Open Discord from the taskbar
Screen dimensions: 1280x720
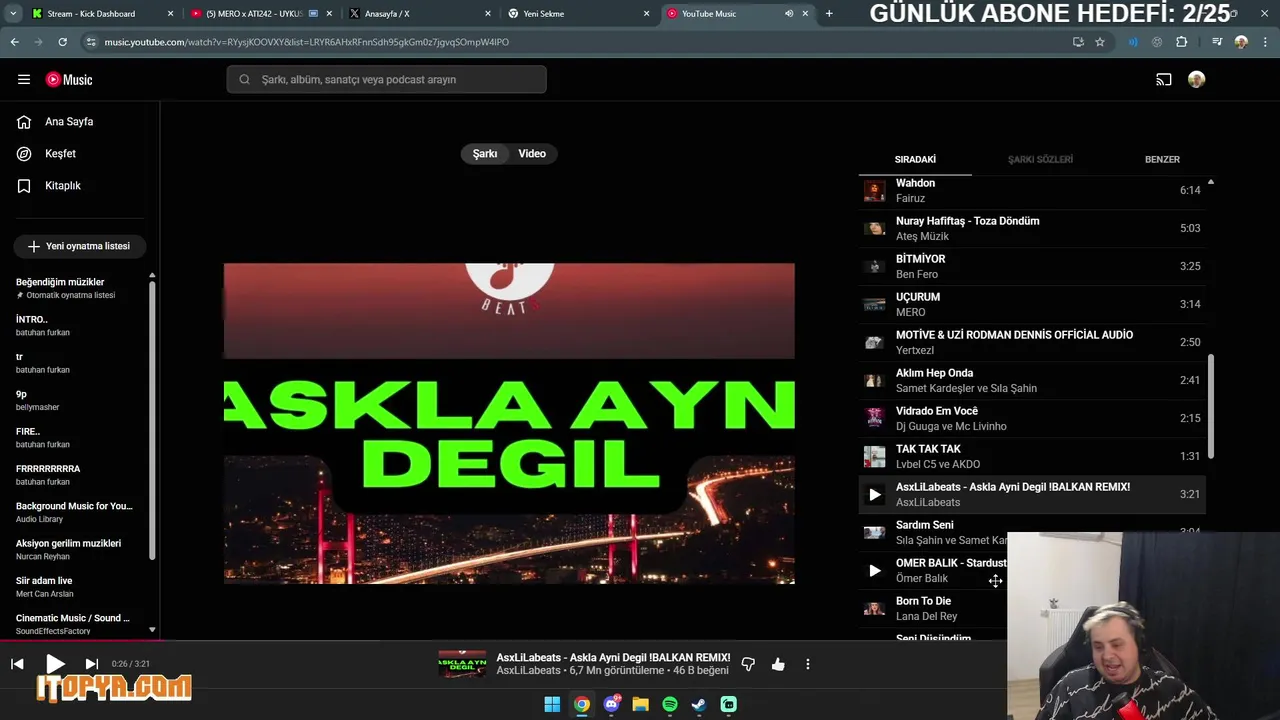(x=611, y=704)
